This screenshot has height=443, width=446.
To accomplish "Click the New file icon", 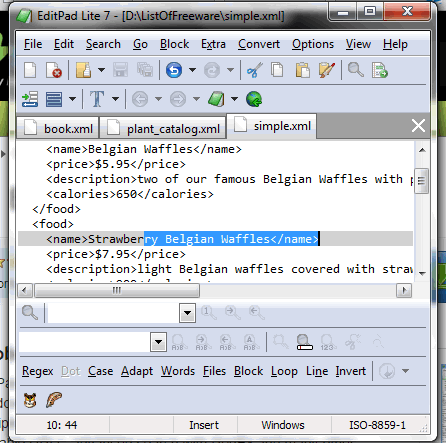I will 30,70.
